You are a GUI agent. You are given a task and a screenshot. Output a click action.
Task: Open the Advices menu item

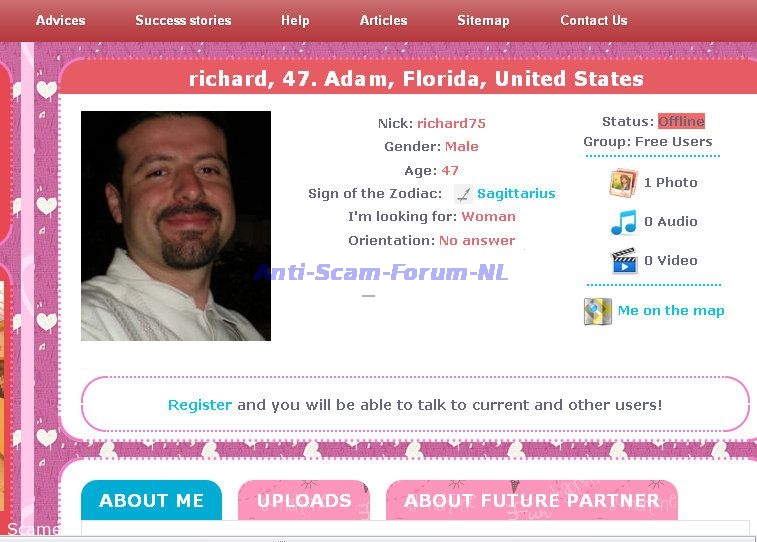pos(60,20)
